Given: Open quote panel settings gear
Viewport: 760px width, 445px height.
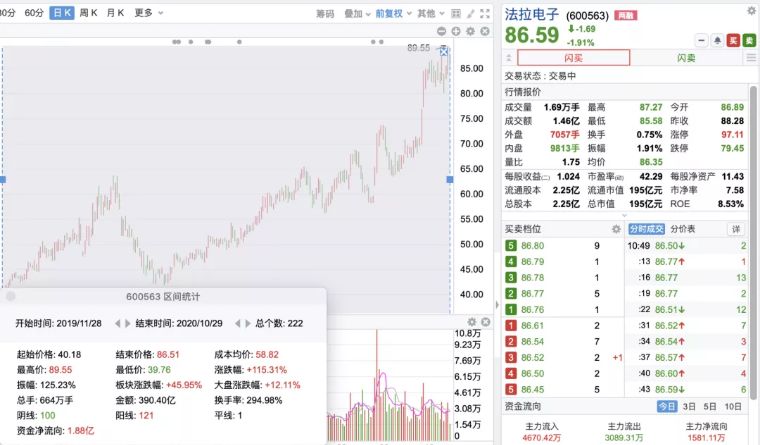Looking at the screenshot, I should pos(751,11).
